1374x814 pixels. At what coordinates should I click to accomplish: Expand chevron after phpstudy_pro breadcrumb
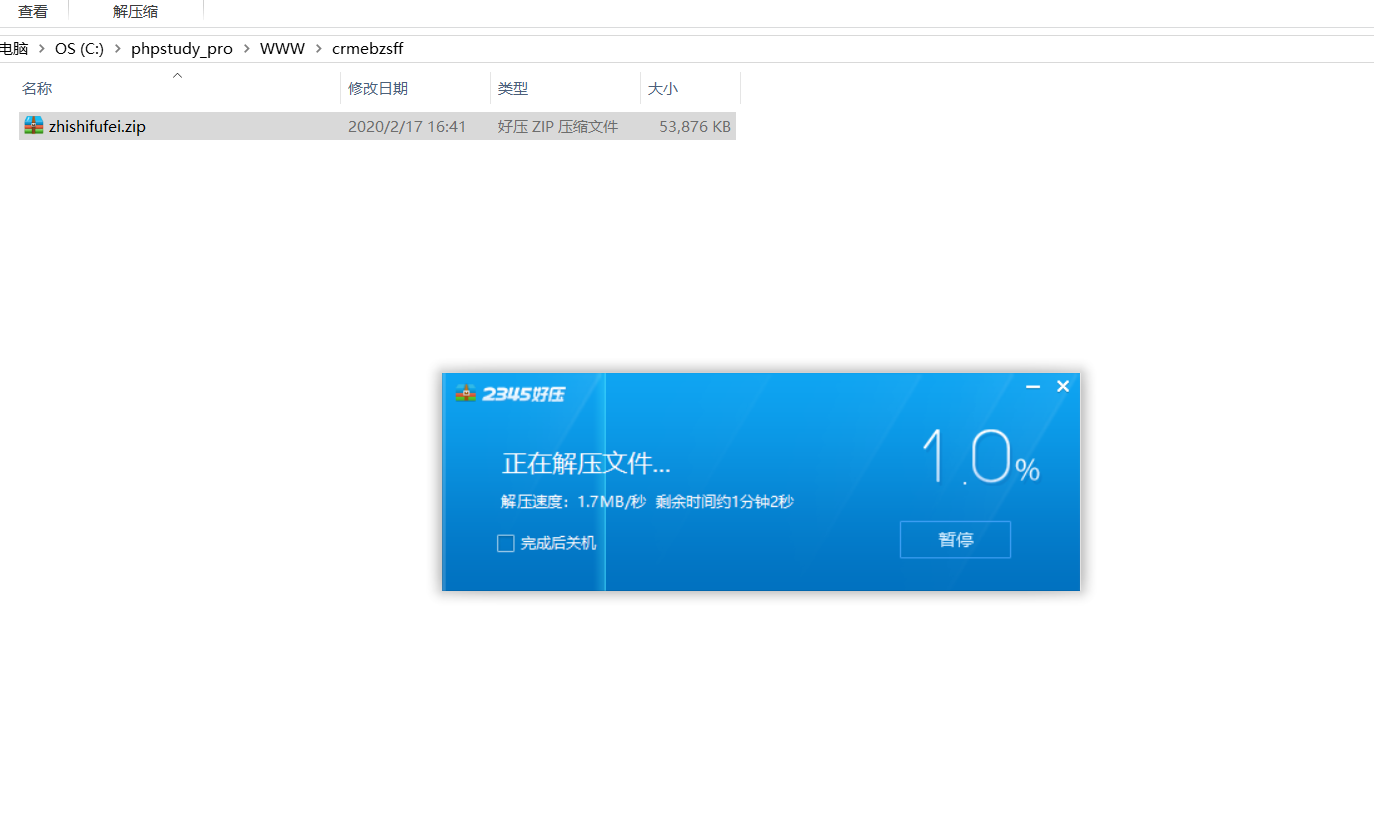246,48
